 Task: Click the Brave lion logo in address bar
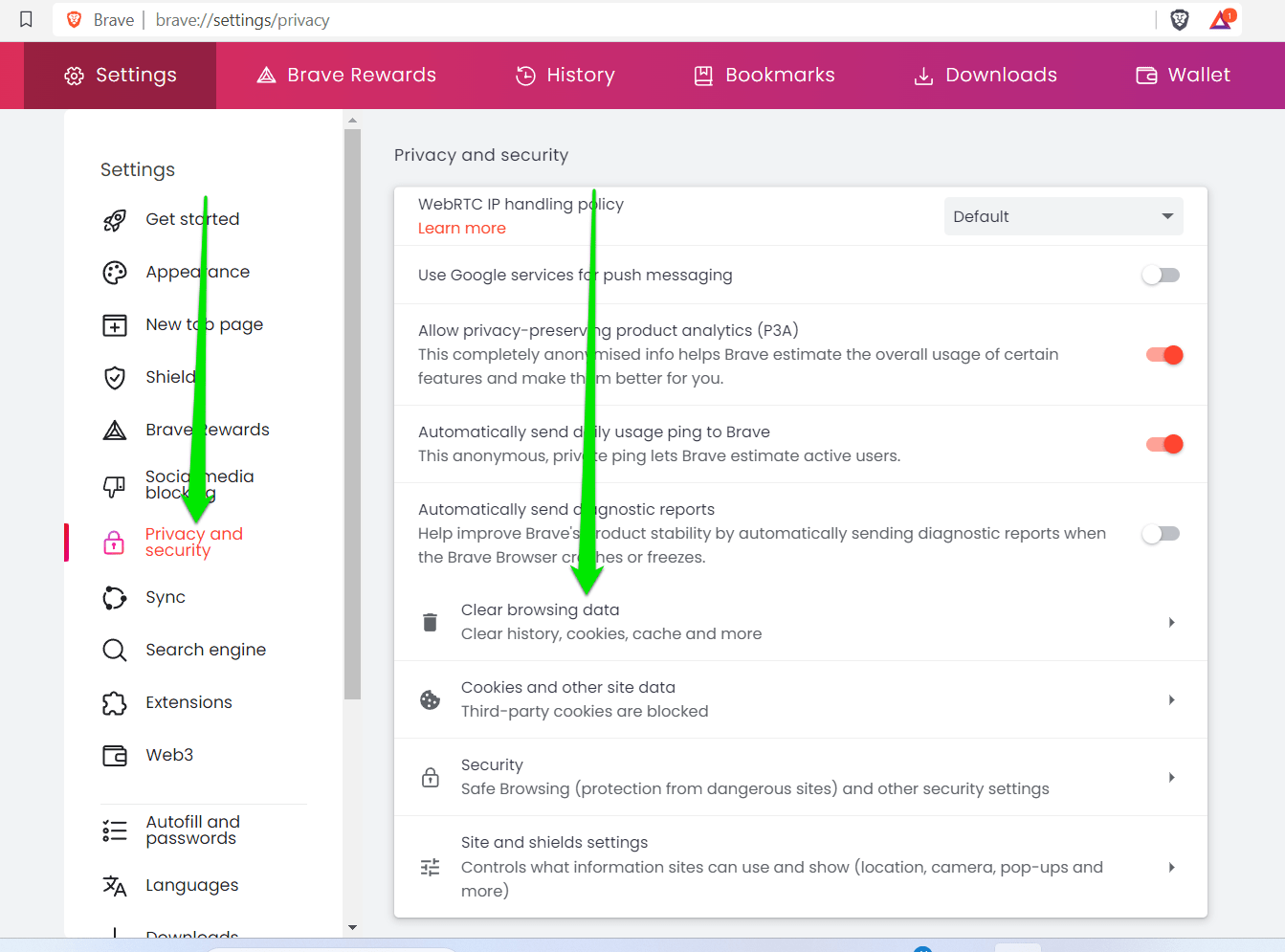pos(74,20)
